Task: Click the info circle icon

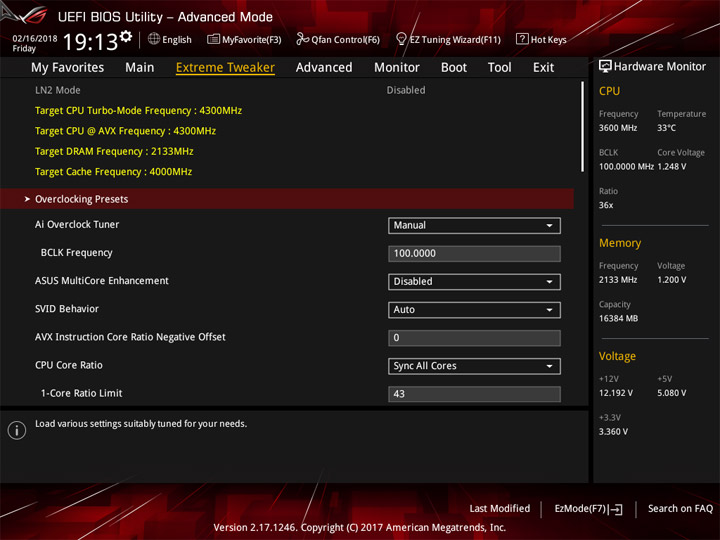Action: (x=17, y=430)
